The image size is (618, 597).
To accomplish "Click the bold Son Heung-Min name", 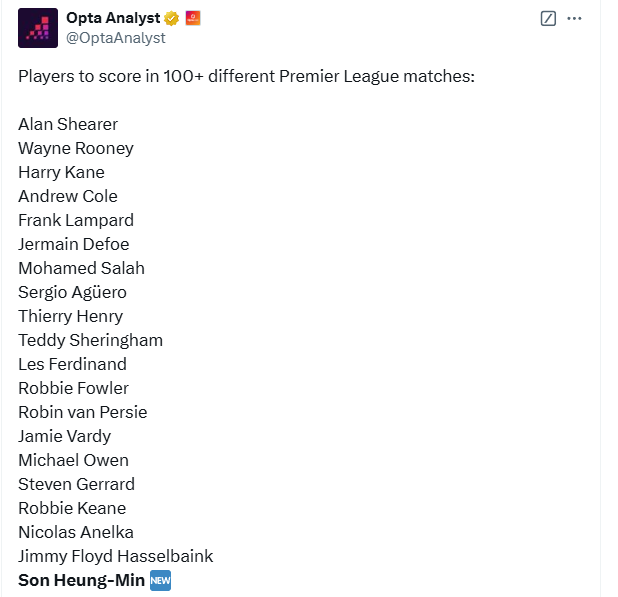I will (81, 580).
